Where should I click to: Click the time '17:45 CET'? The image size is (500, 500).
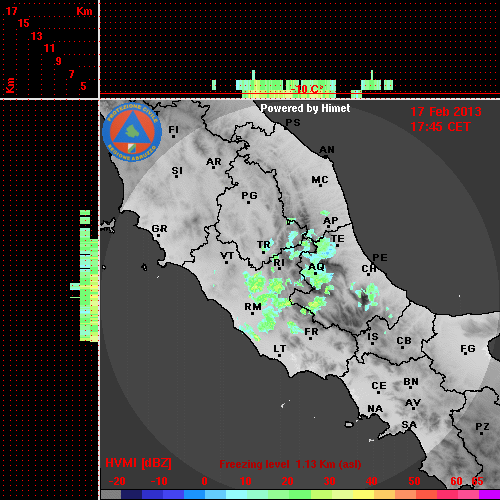point(440,127)
